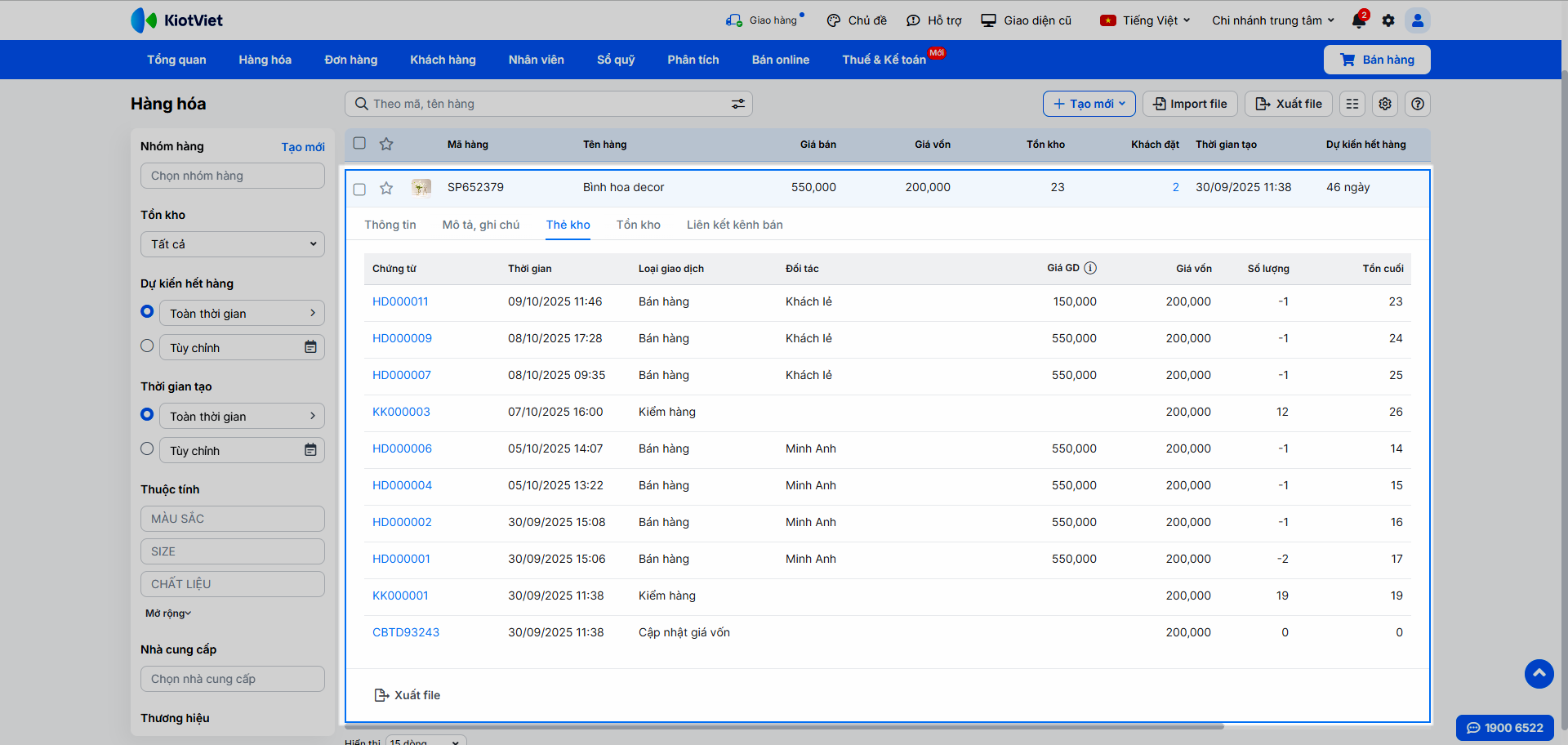Click the help question mark icon

click(1418, 104)
